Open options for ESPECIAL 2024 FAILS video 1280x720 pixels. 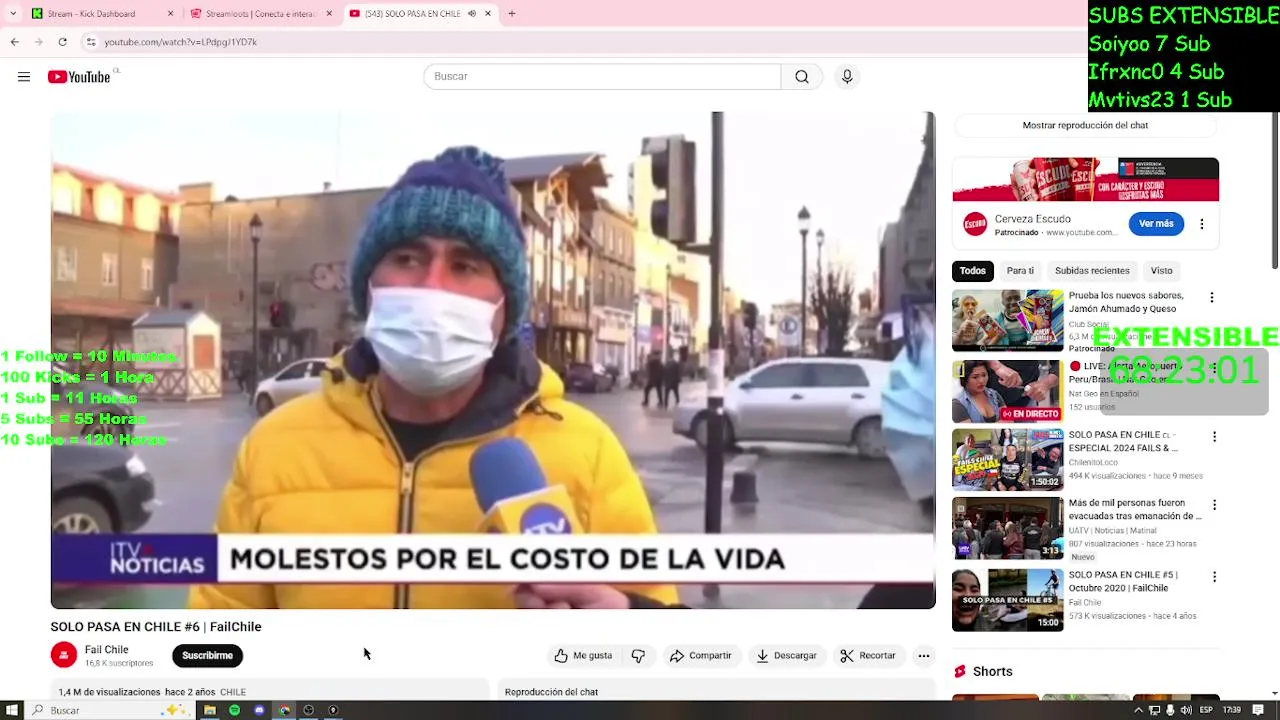[1214, 437]
